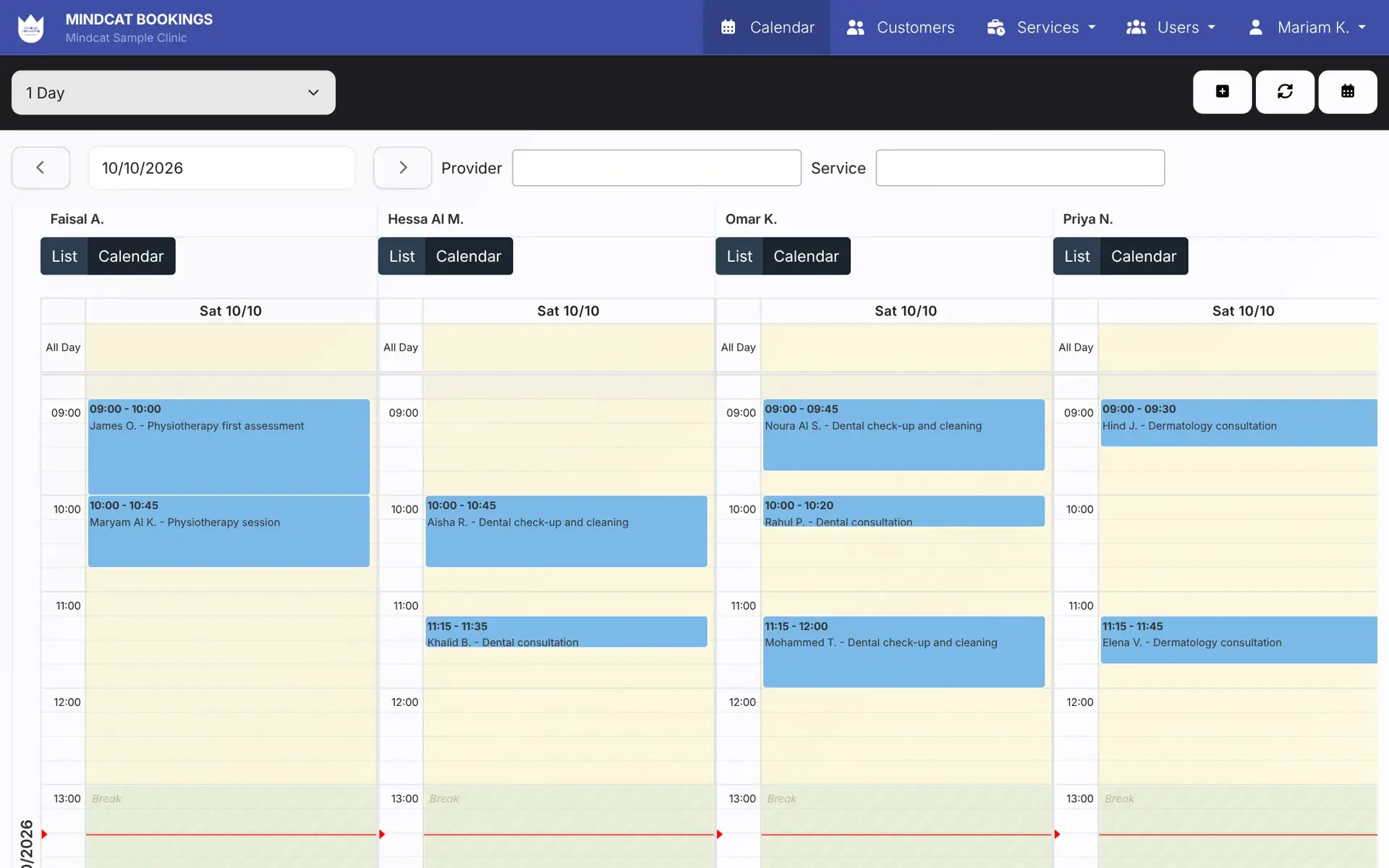Image resolution: width=1389 pixels, height=868 pixels.
Task: Open the 1 Day view selector
Action: tap(174, 93)
